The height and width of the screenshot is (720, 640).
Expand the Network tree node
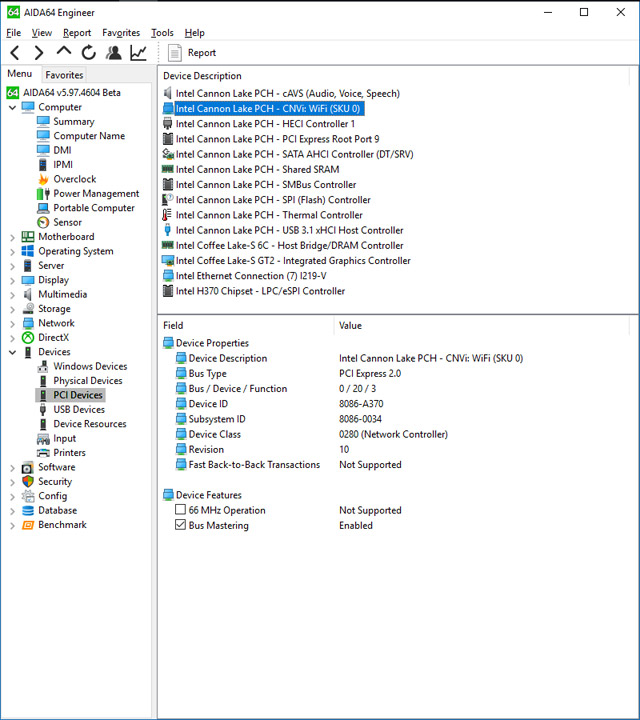coord(12,324)
